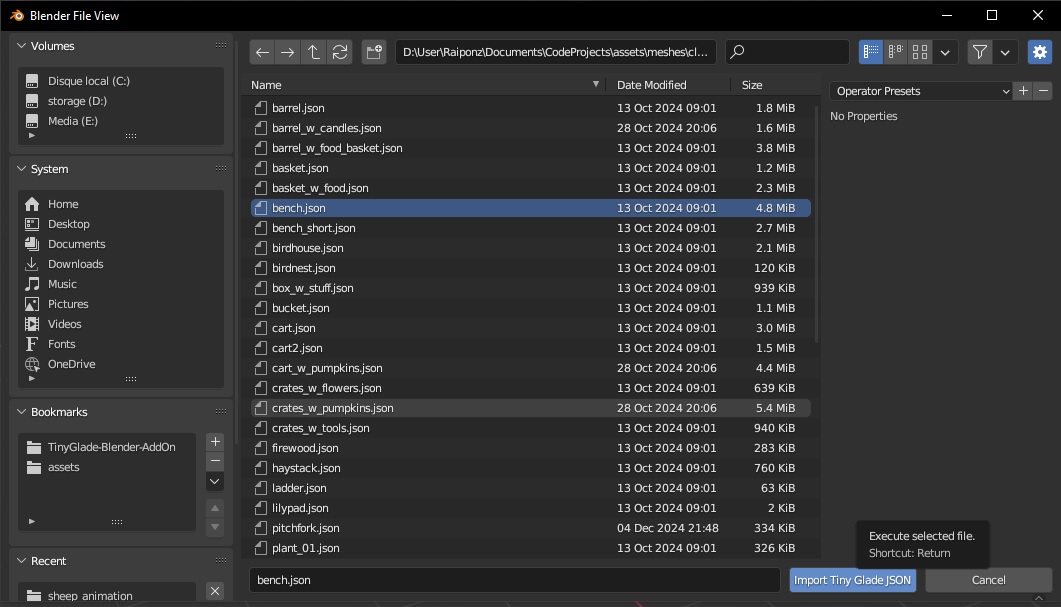1061x607 pixels.
Task: Create a new directory
Action: point(374,52)
